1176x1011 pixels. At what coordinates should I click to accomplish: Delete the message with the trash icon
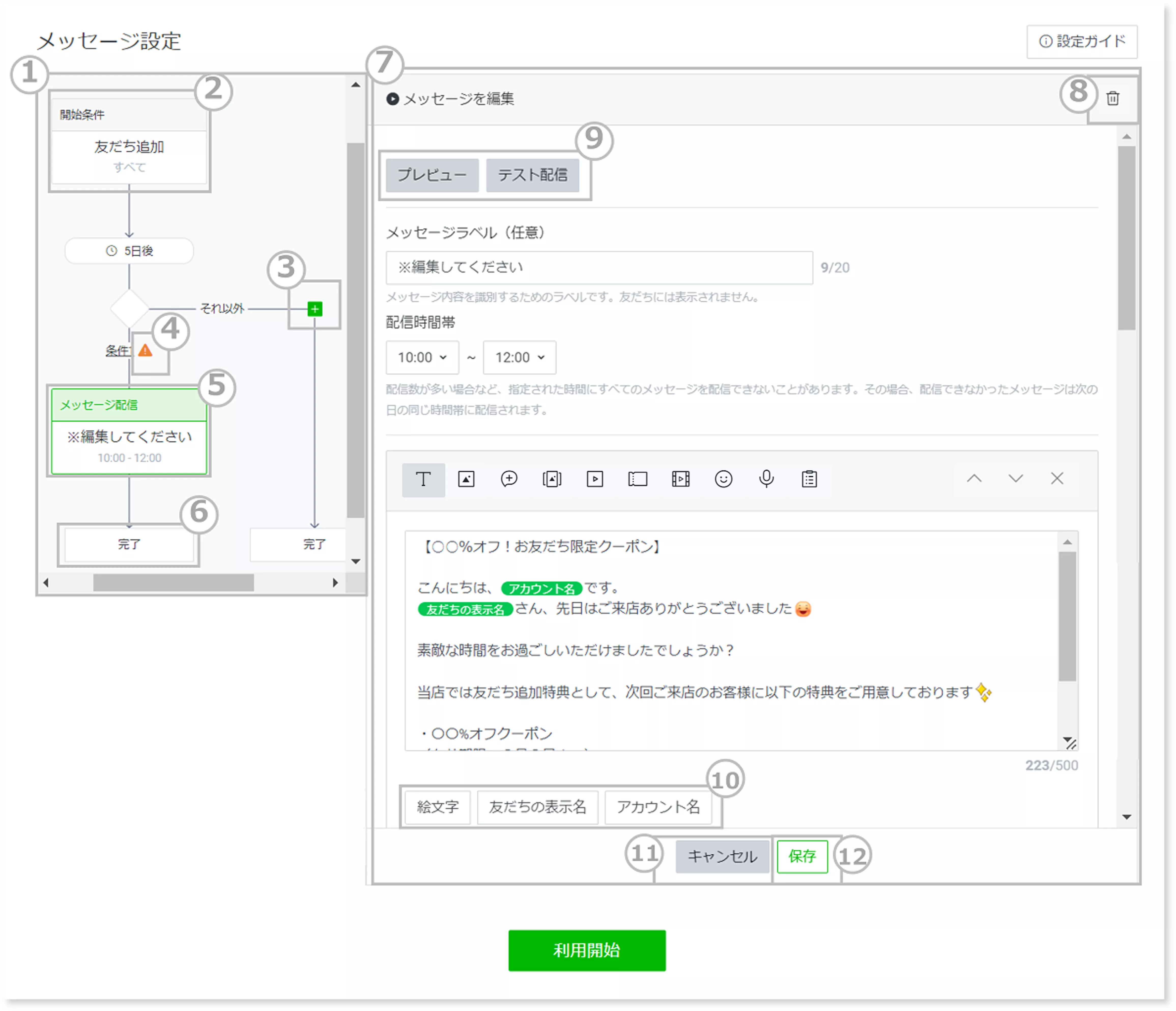click(x=1112, y=99)
